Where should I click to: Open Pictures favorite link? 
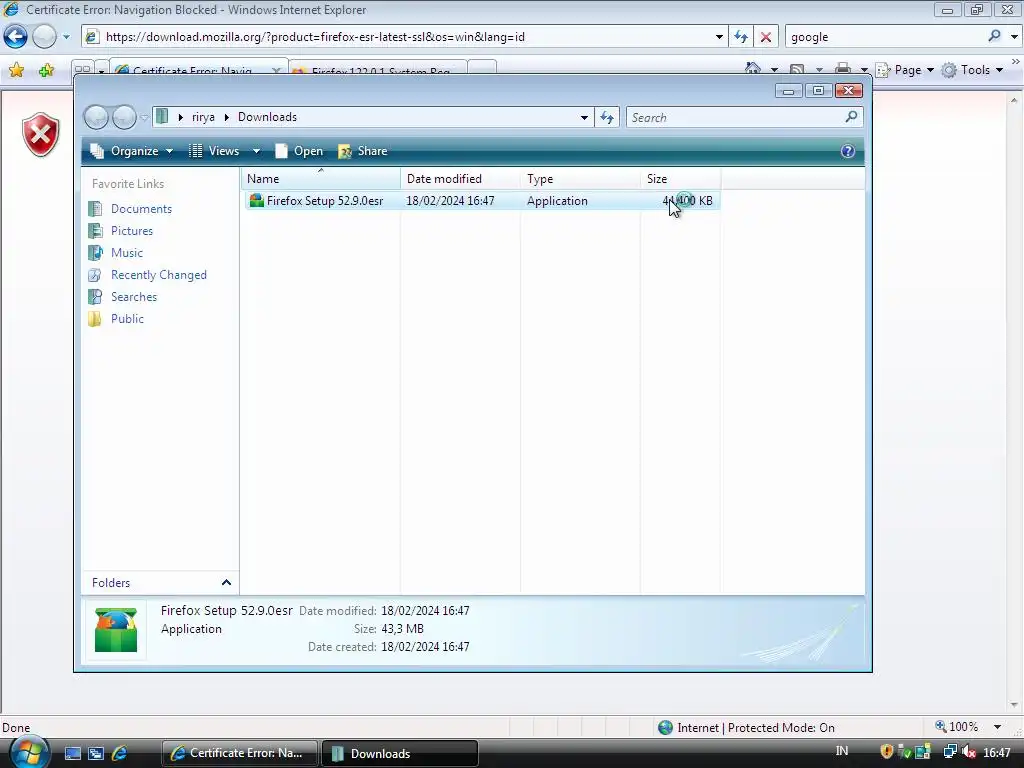pos(131,231)
